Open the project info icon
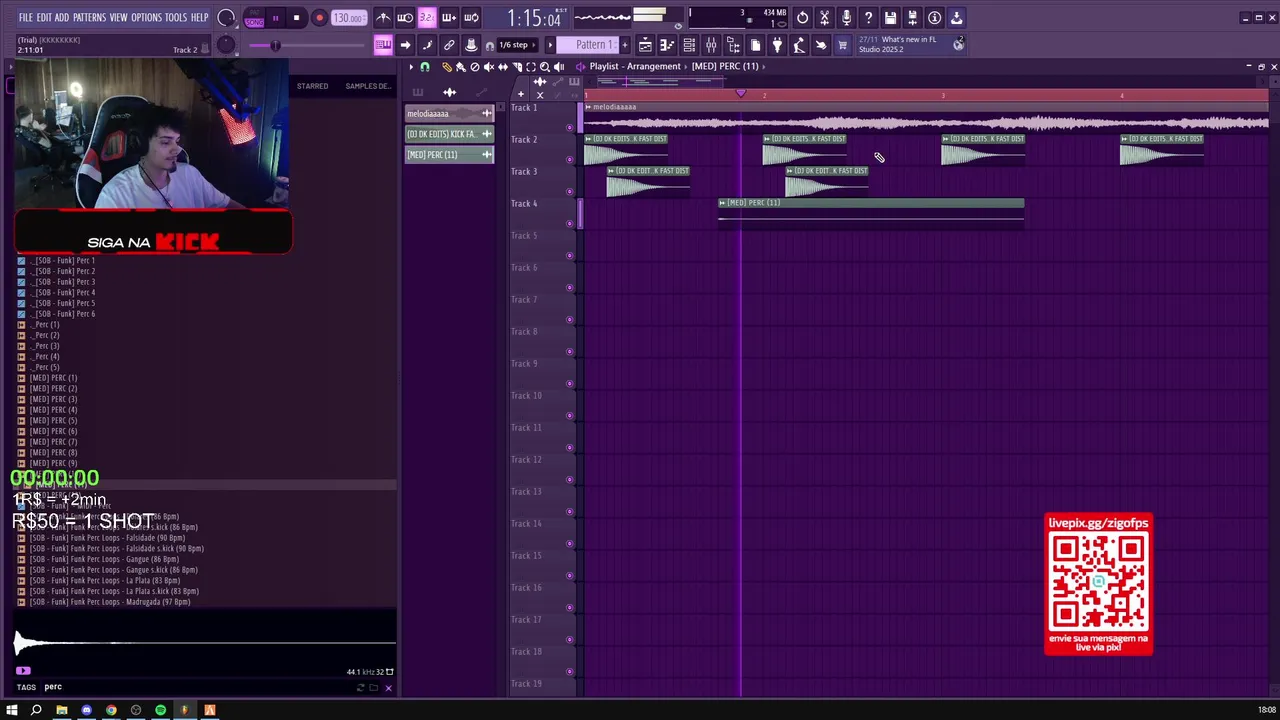The image size is (1280, 720). click(934, 18)
